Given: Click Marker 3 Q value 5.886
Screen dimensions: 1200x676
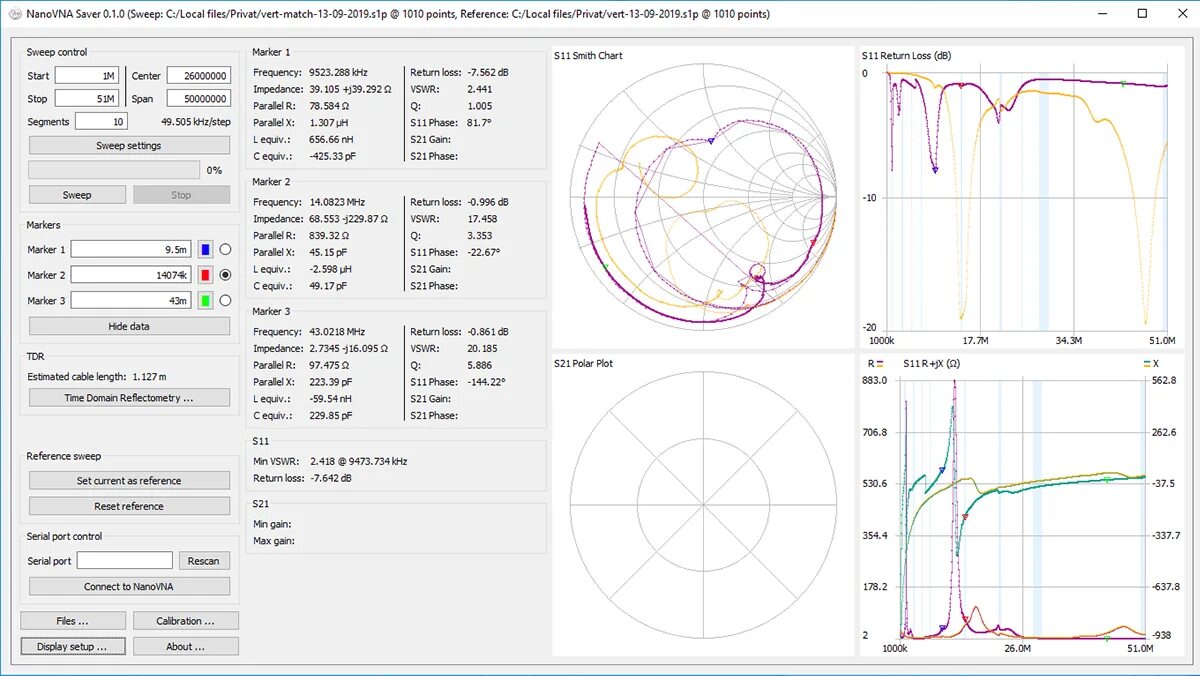Looking at the screenshot, I should click(x=479, y=366).
